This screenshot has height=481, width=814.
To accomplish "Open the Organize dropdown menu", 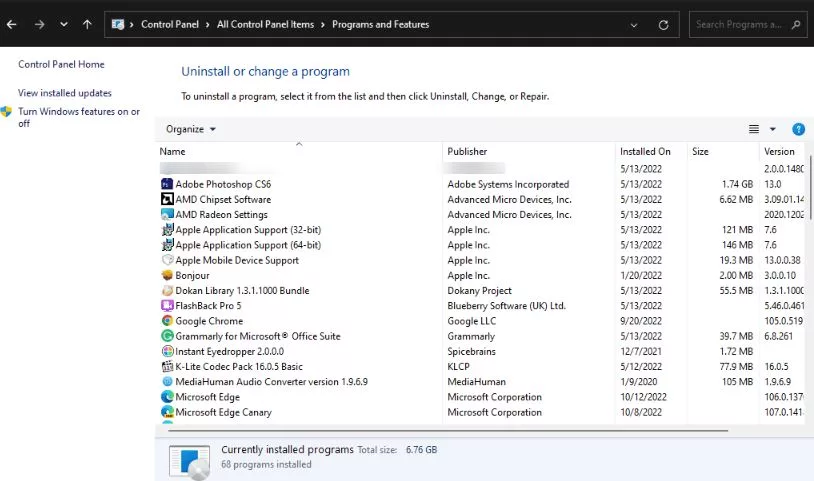I will click(191, 129).
